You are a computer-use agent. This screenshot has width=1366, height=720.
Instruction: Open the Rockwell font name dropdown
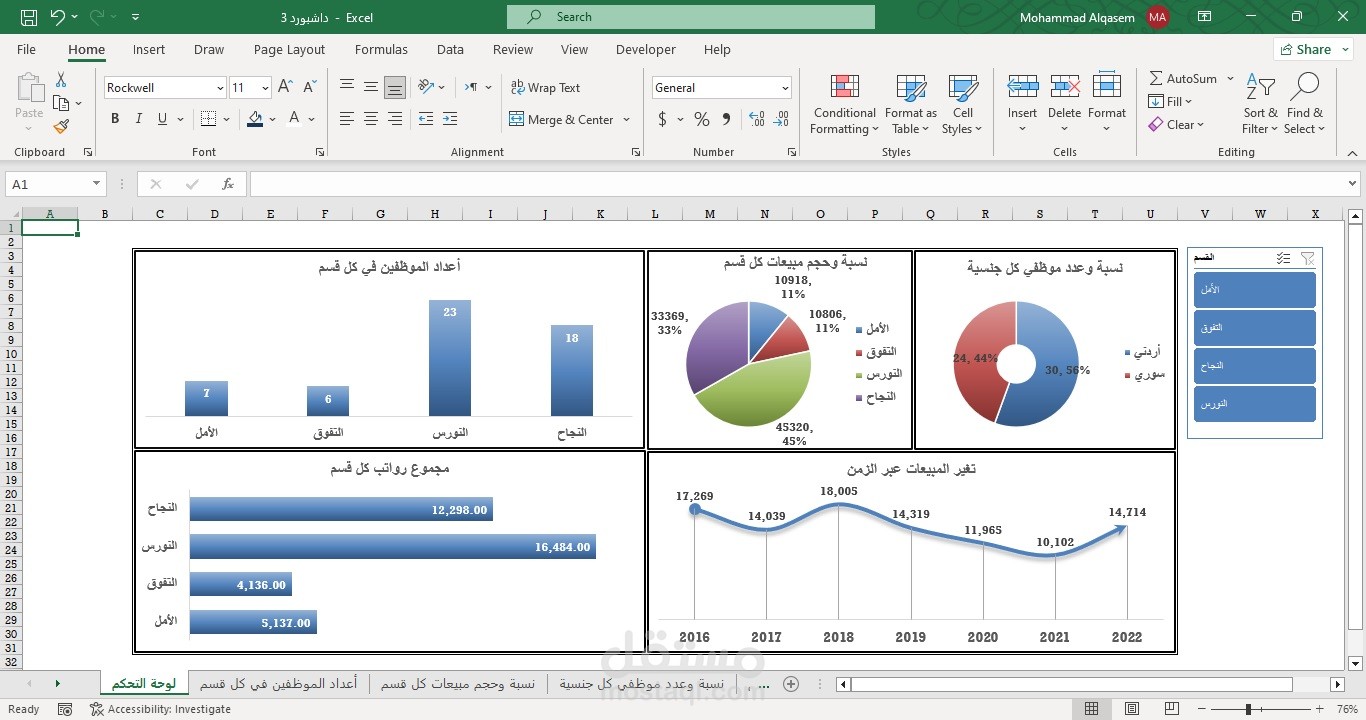pos(220,88)
